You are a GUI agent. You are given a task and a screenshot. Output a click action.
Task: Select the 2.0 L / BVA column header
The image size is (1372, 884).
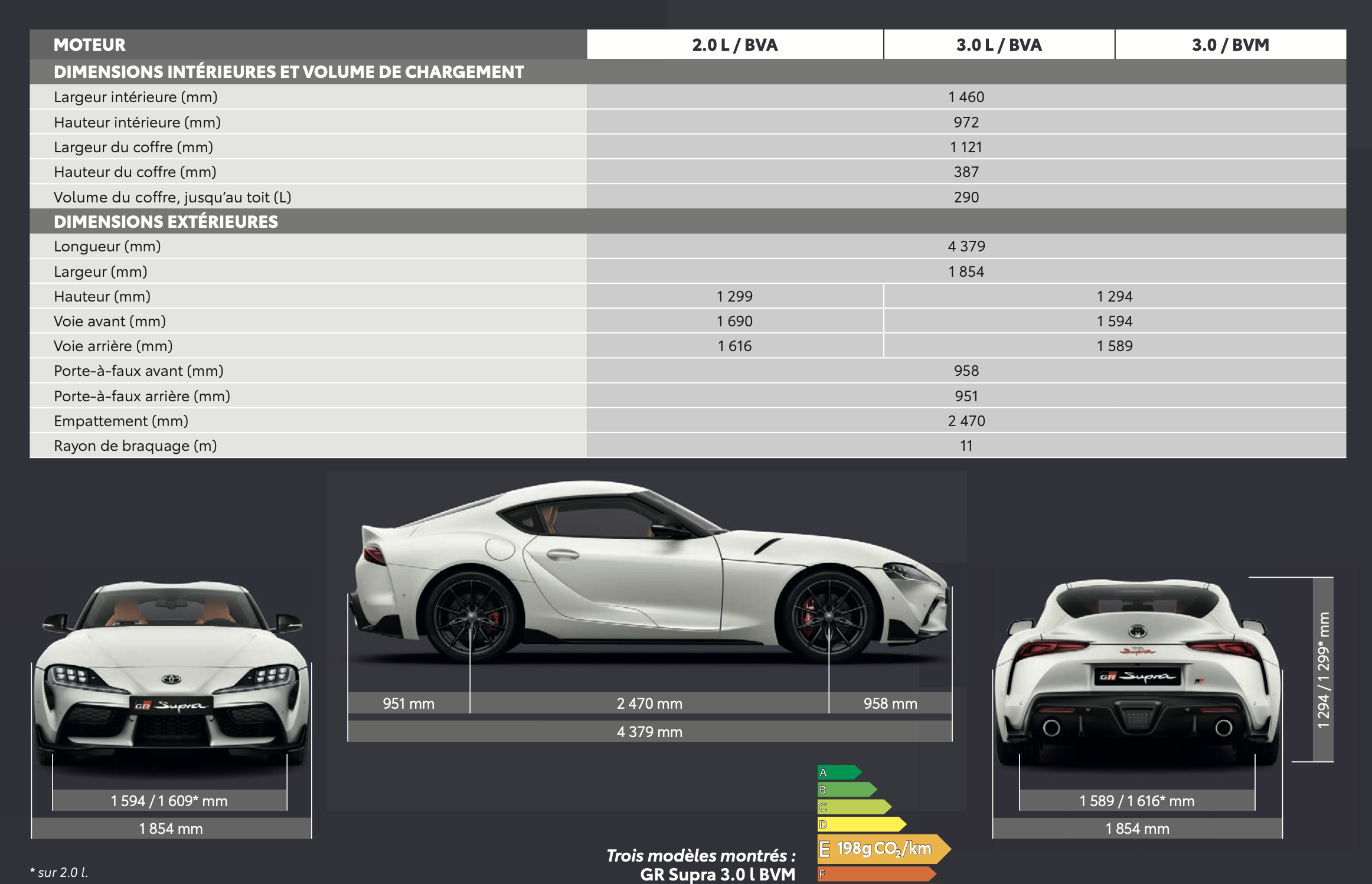click(735, 44)
